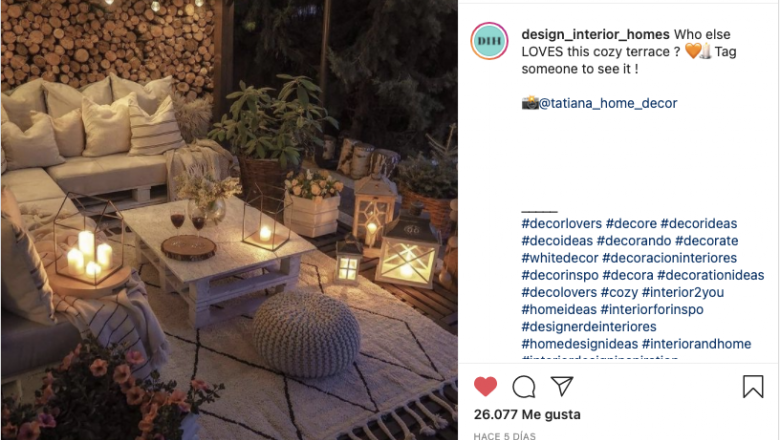Open the #homeideas hashtag
780x440 pixels.
[559, 309]
